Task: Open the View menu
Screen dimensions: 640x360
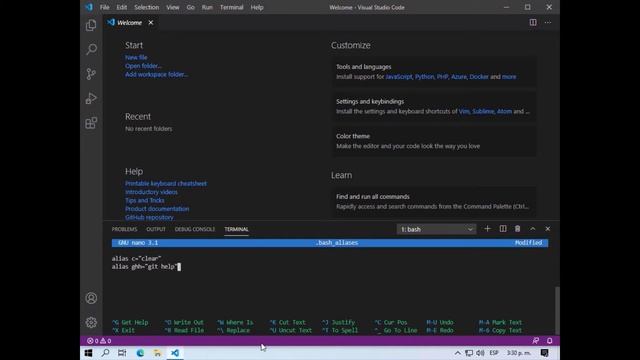Action: click(x=173, y=7)
